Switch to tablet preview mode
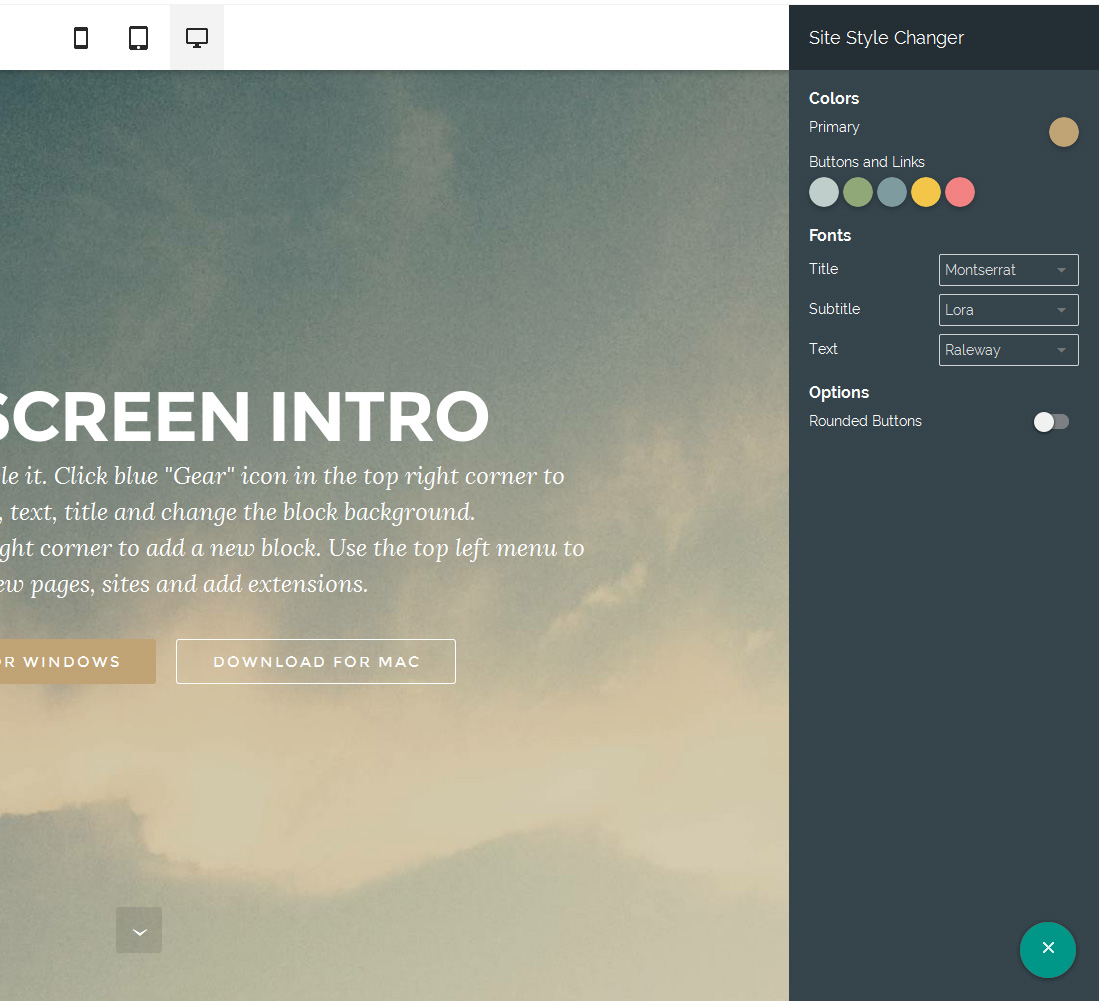This screenshot has height=1001, width=1099. (x=139, y=38)
